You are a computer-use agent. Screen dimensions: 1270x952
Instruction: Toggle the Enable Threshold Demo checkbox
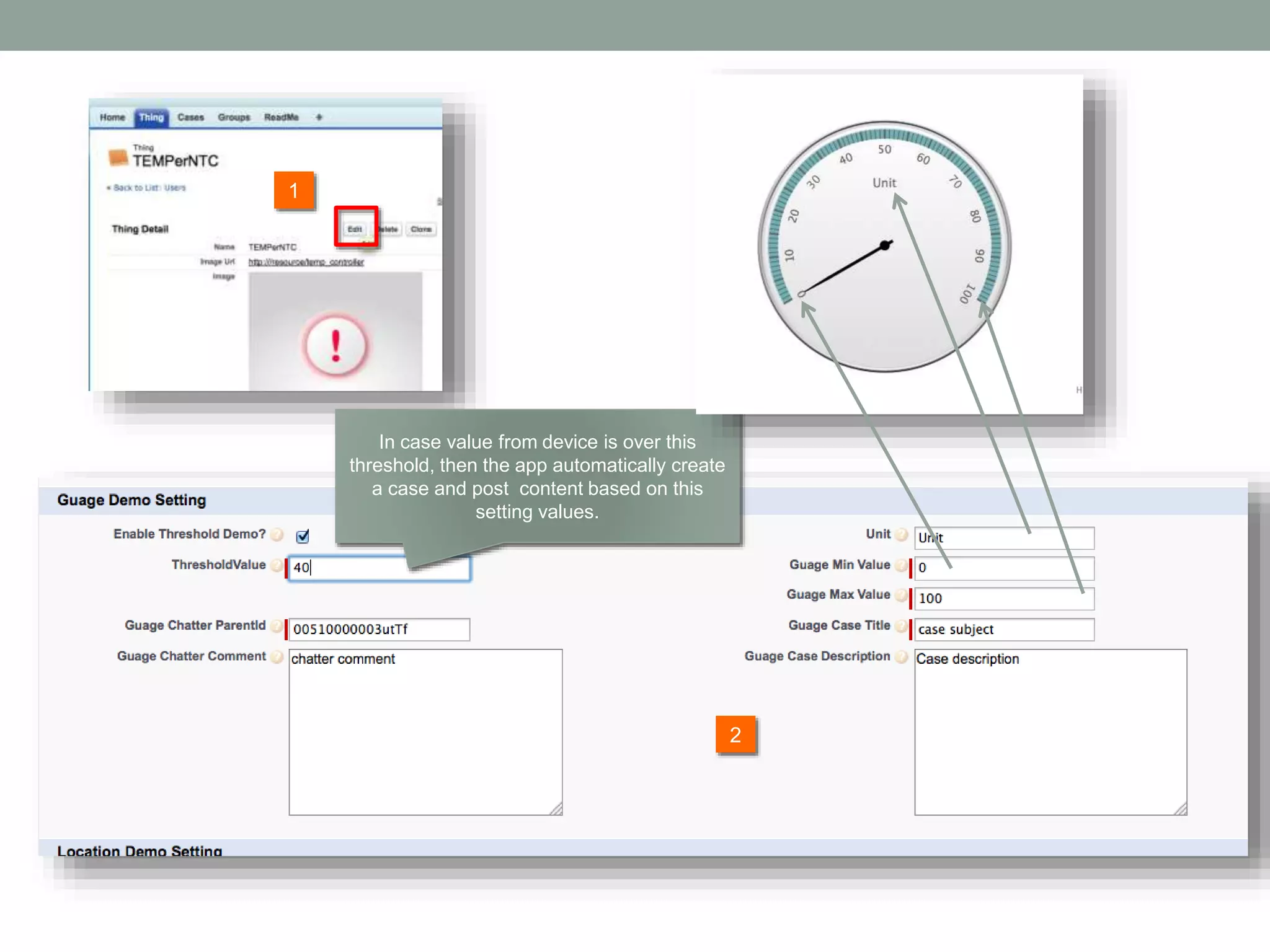pyautogui.click(x=303, y=536)
